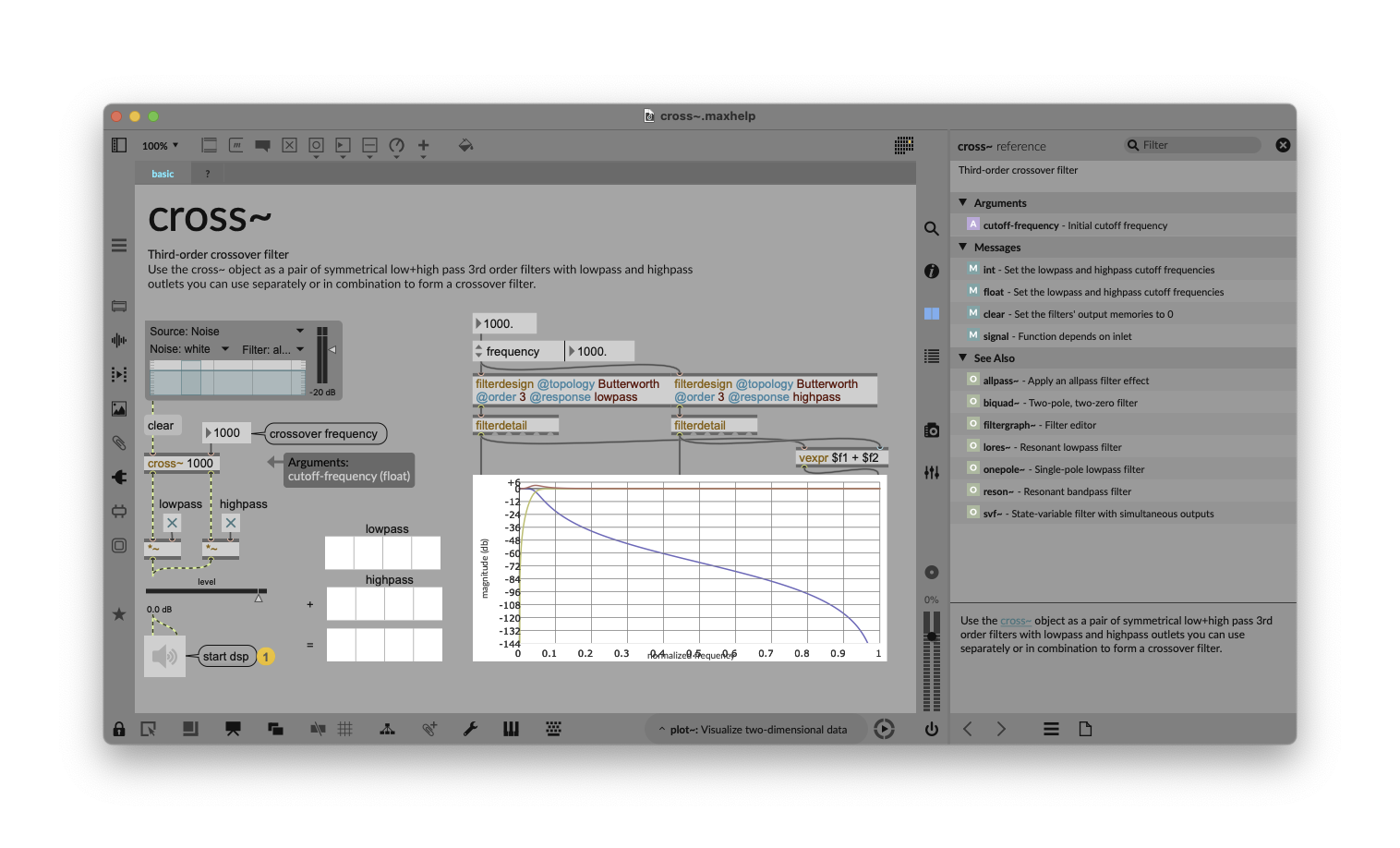
Task: Open the Source: Noise dropdown
Action: tap(227, 331)
